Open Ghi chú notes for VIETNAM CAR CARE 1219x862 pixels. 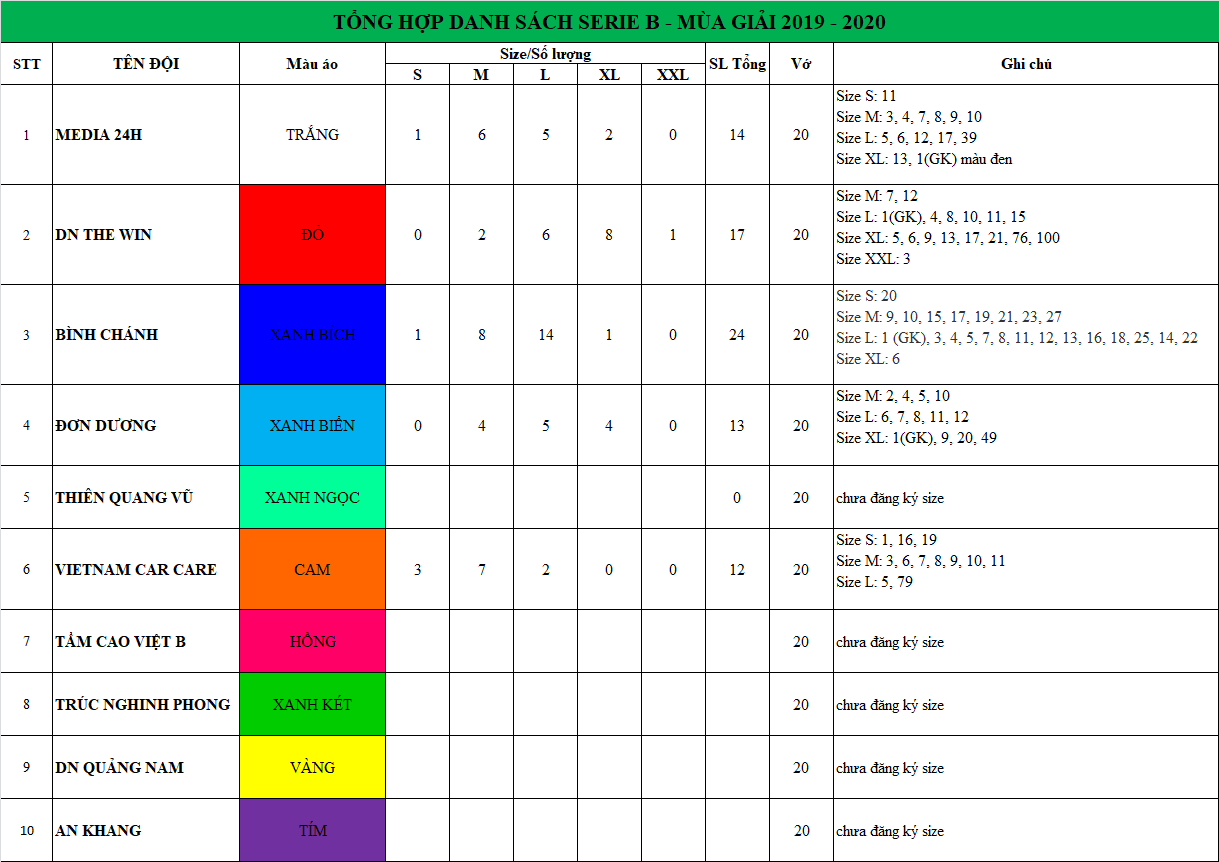pyautogui.click(x=1026, y=570)
